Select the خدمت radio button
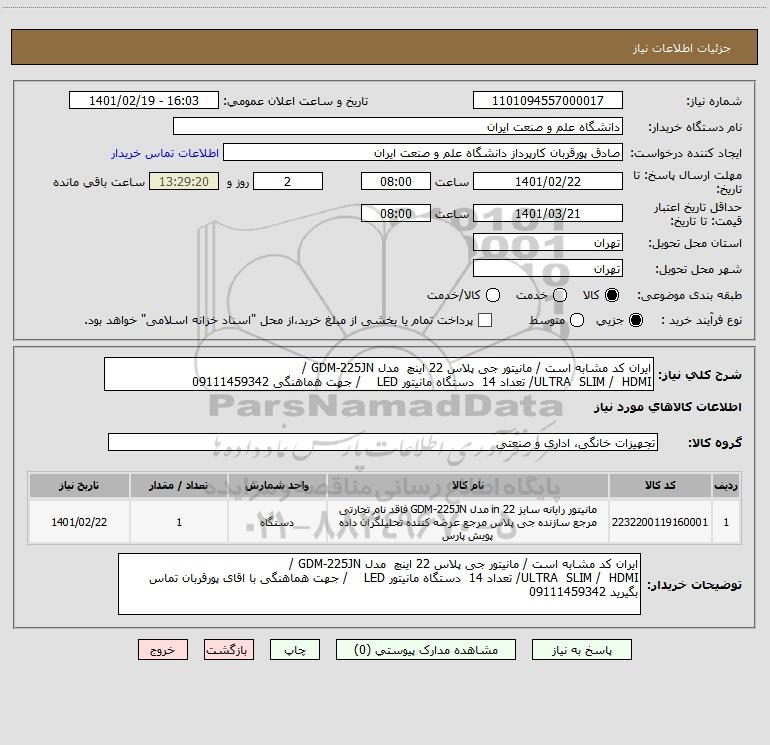770x745 pixels. (560, 295)
